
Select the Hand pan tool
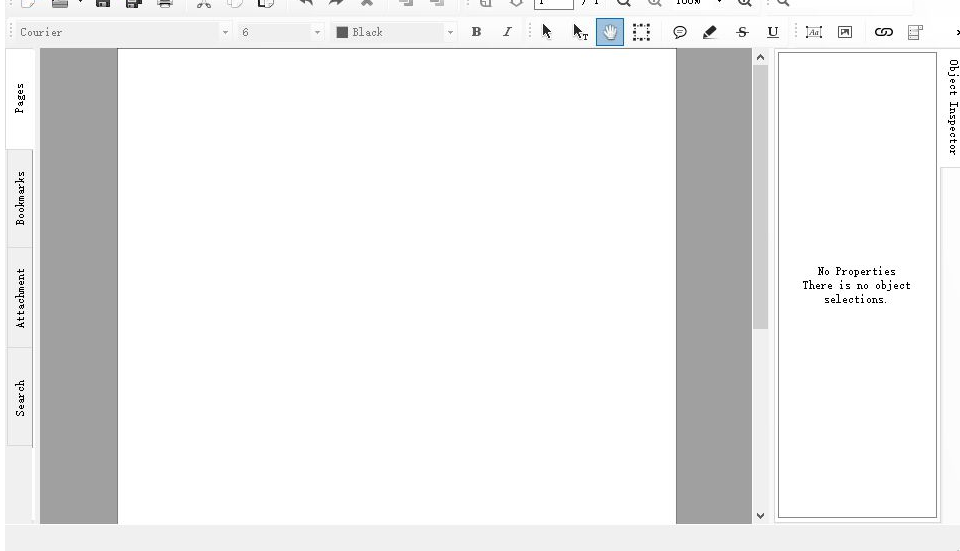coord(610,32)
